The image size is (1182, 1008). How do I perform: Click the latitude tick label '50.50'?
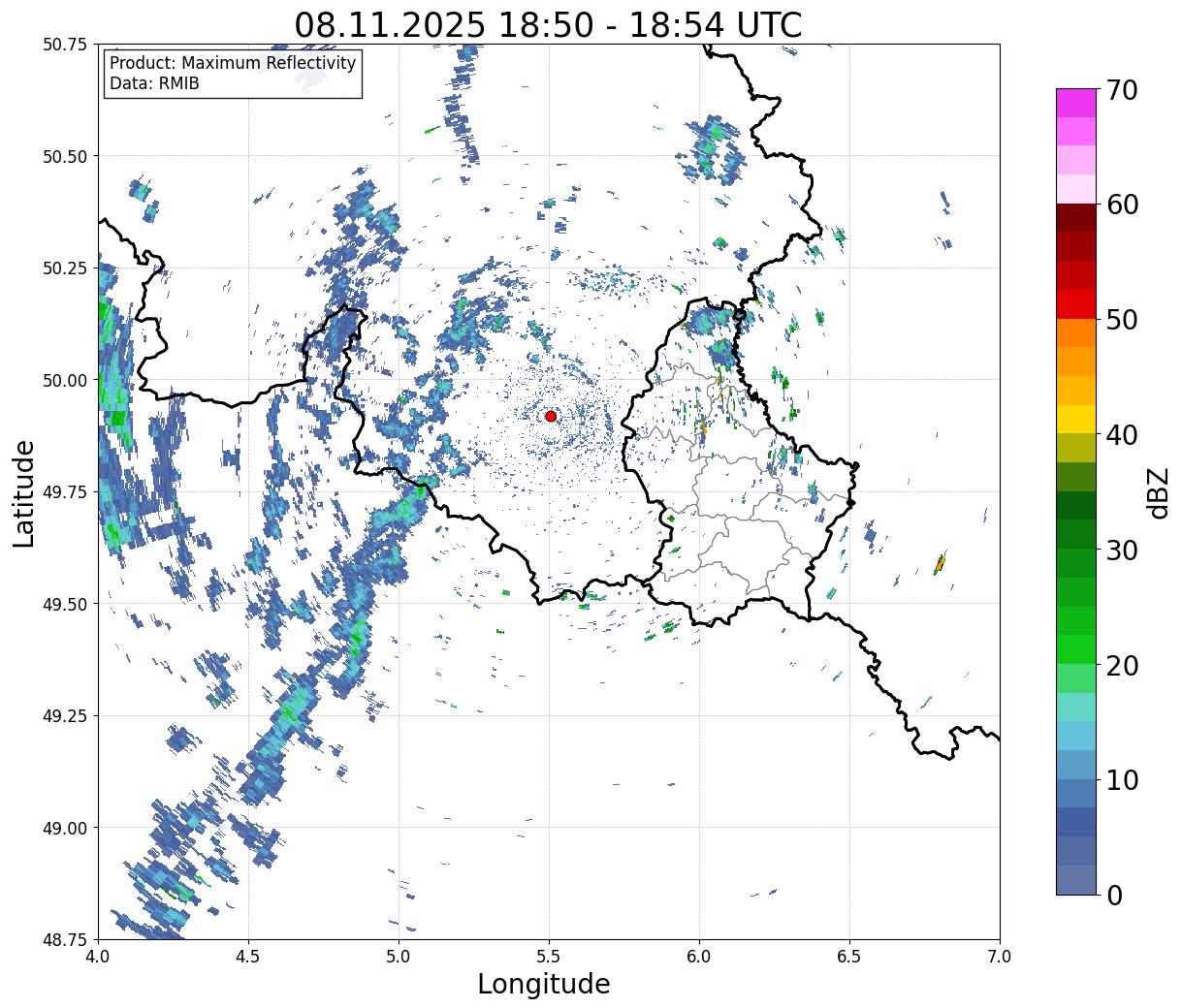(64, 156)
